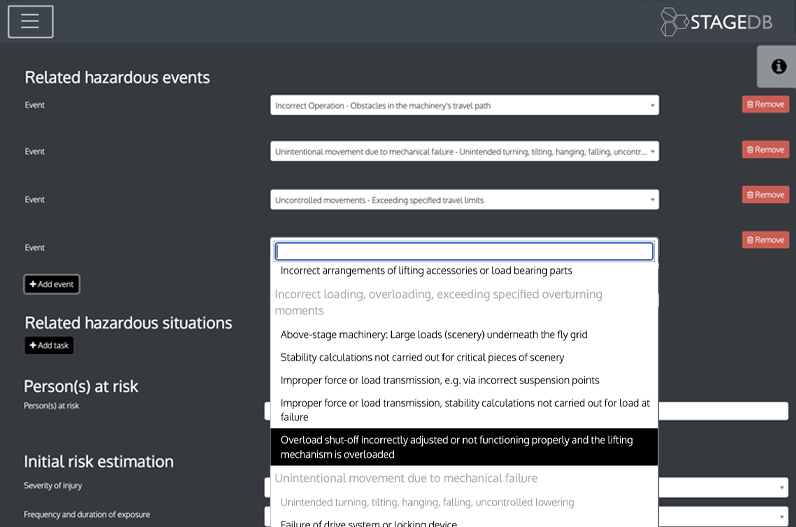Click the StageDB logo

coord(716,22)
